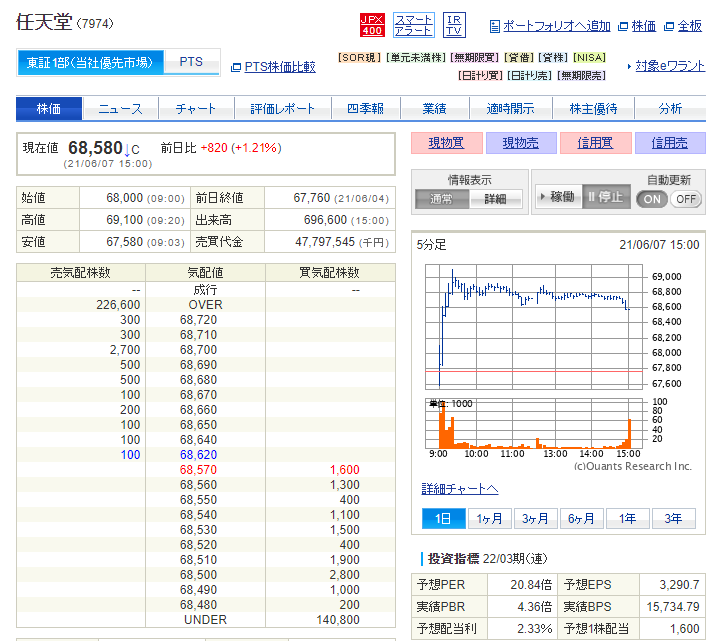This screenshot has width=714, height=641.
Task: Click current price 68,580 value
Action: point(95,148)
